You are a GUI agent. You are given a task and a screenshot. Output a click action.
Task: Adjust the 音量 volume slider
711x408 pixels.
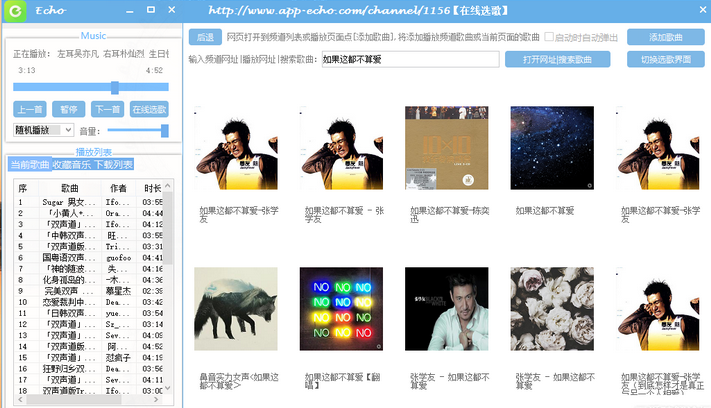pyautogui.click(x=138, y=131)
